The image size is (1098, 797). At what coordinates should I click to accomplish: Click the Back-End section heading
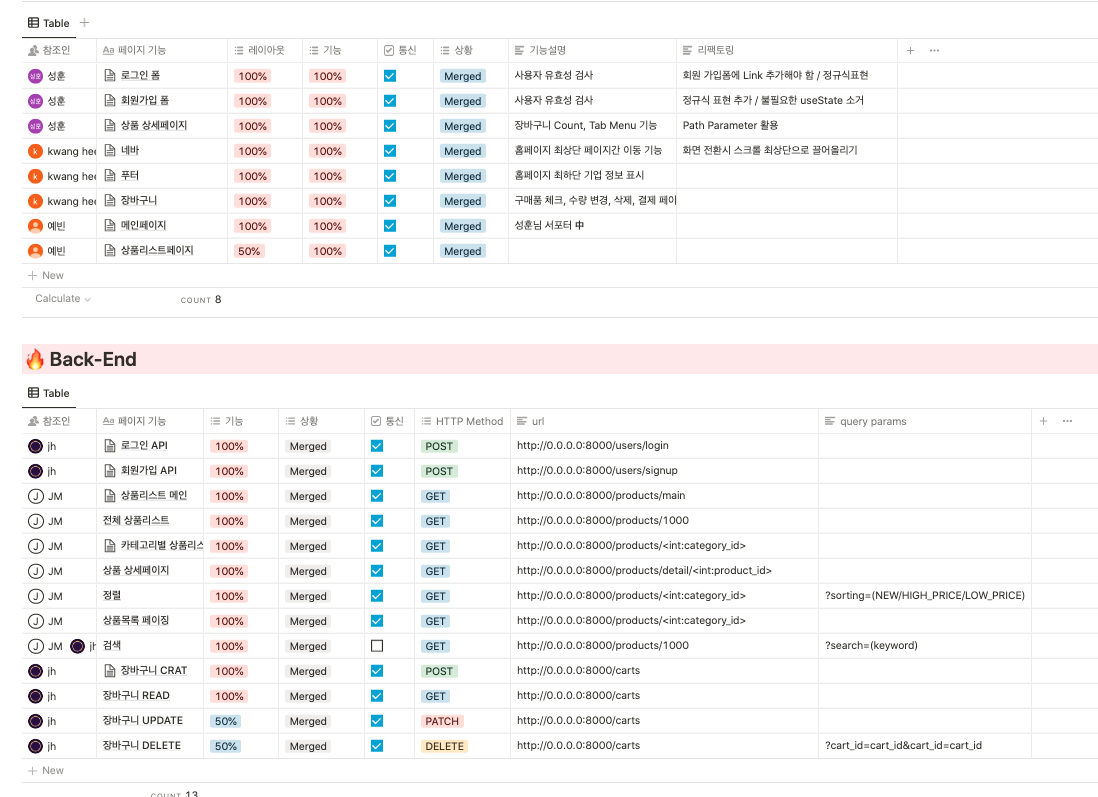pyautogui.click(x=93, y=359)
